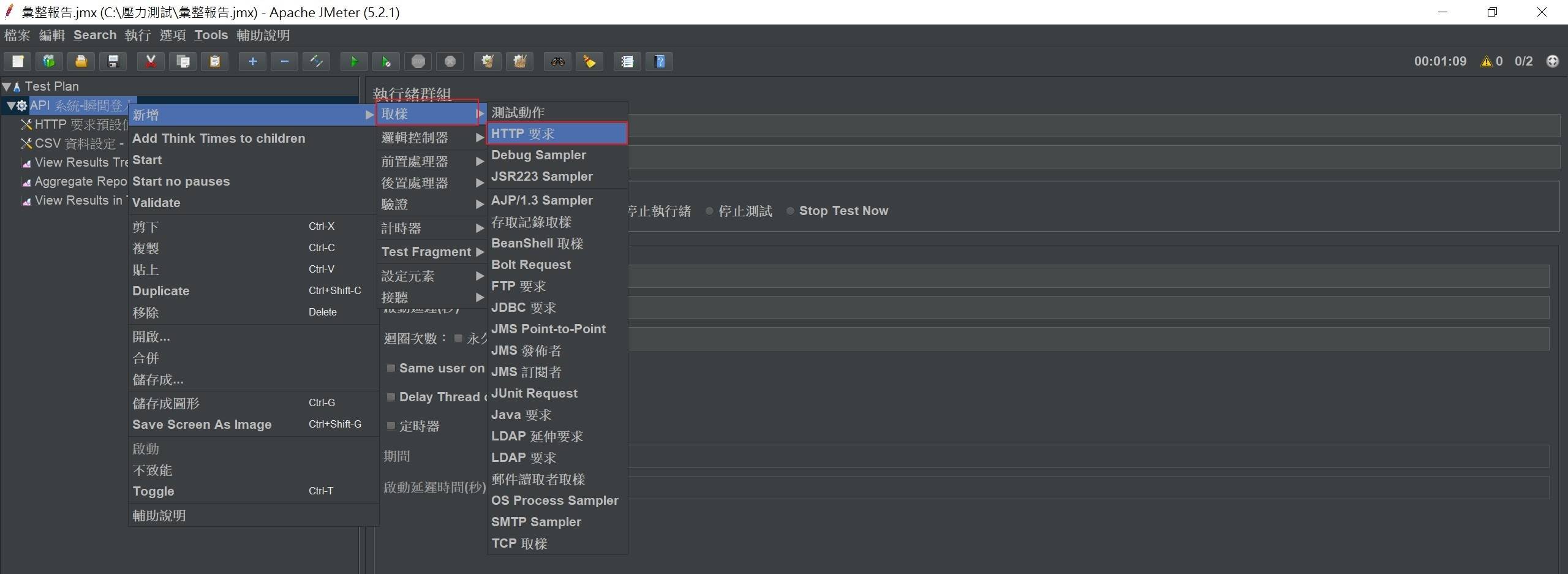Viewport: 1568px width, 574px height.
Task: Open the 邏輯控制器 submenu
Action: click(432, 137)
